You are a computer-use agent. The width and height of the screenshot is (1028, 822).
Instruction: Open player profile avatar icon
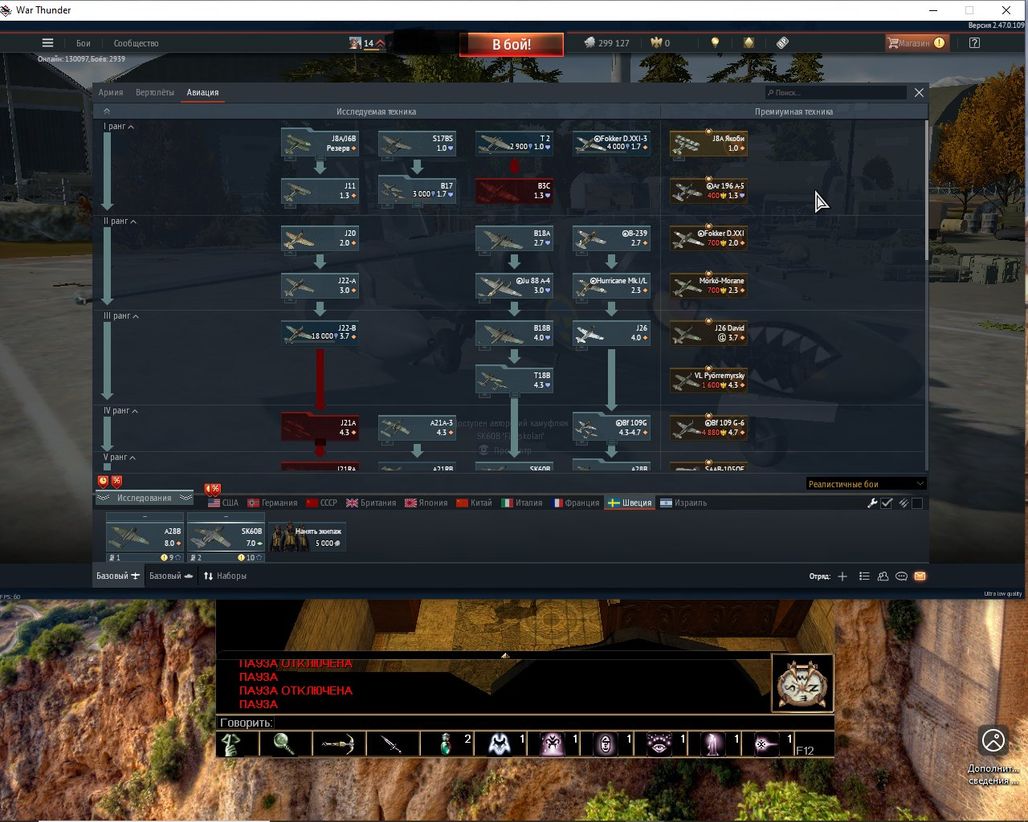[x=355, y=43]
